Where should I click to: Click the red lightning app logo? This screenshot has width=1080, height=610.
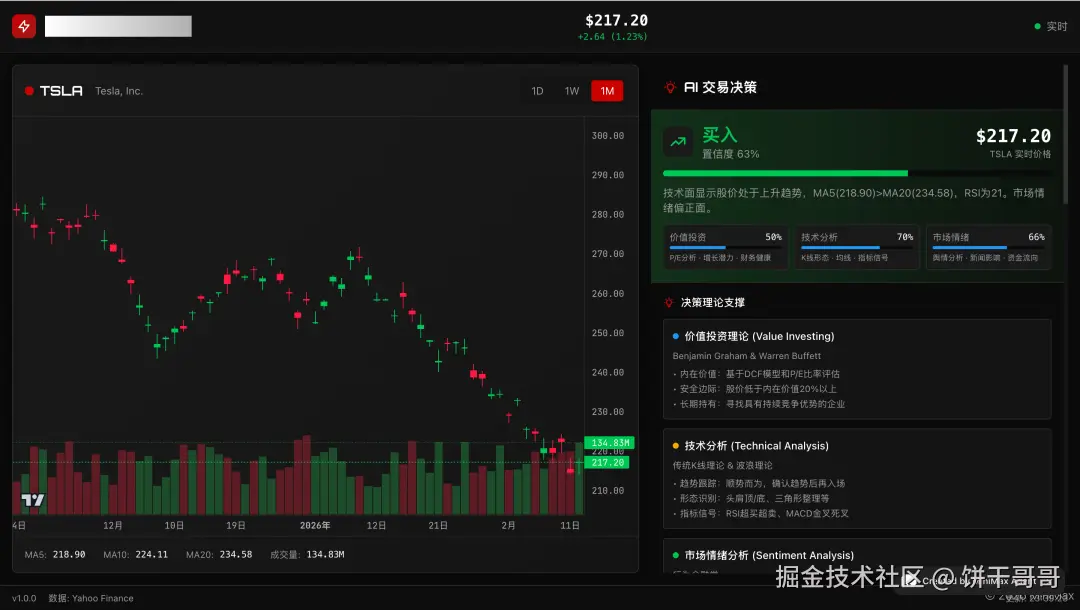24,26
